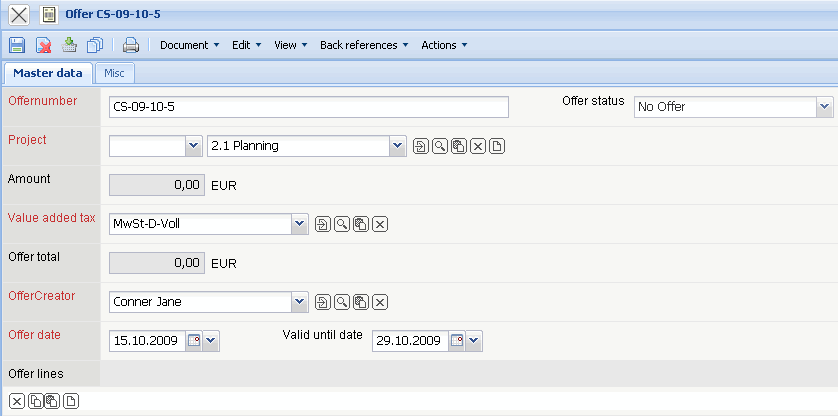Open the Back references menu
The width and height of the screenshot is (838, 416).
click(364, 45)
